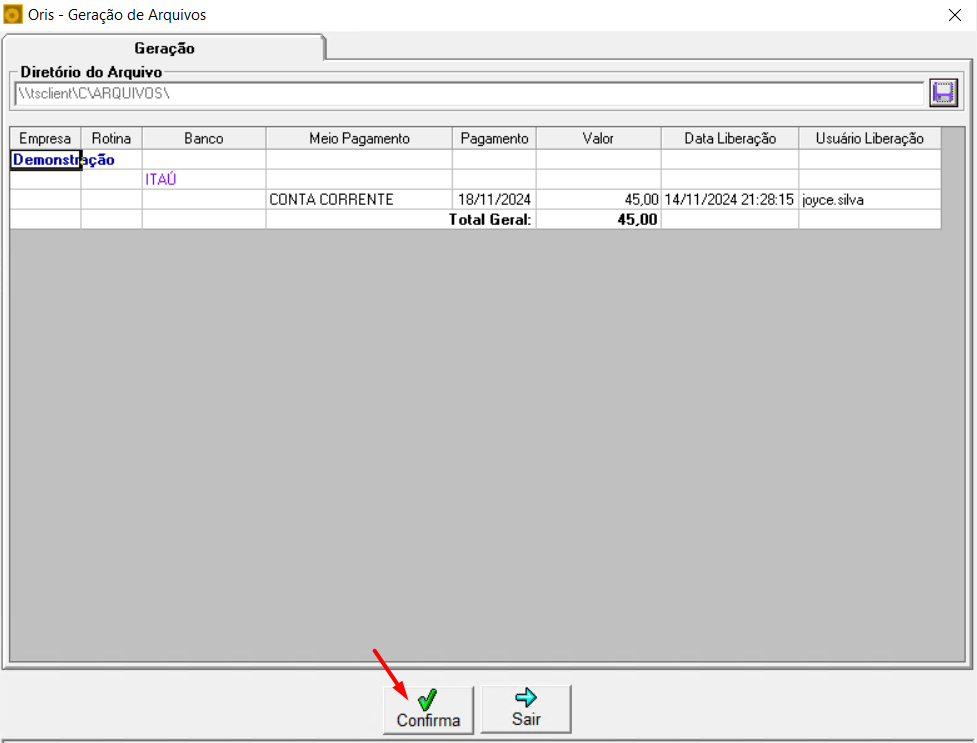Select the joyce.silva user cell
The image size is (977, 743).
(870, 199)
